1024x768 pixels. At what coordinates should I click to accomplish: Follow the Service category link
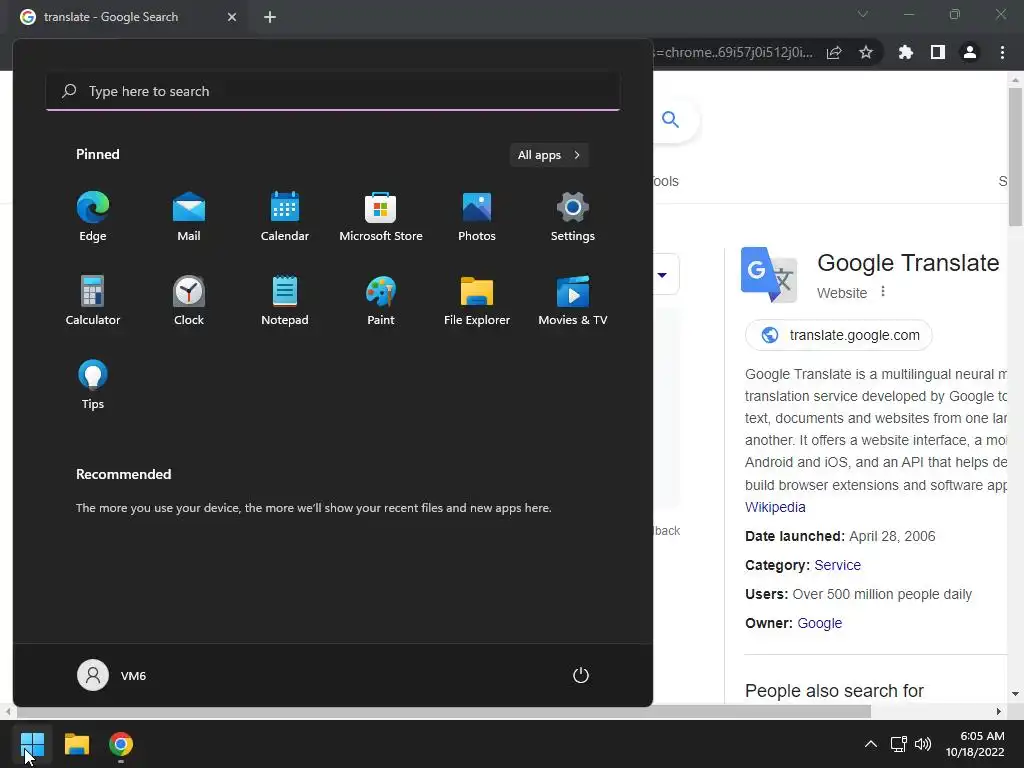point(837,565)
